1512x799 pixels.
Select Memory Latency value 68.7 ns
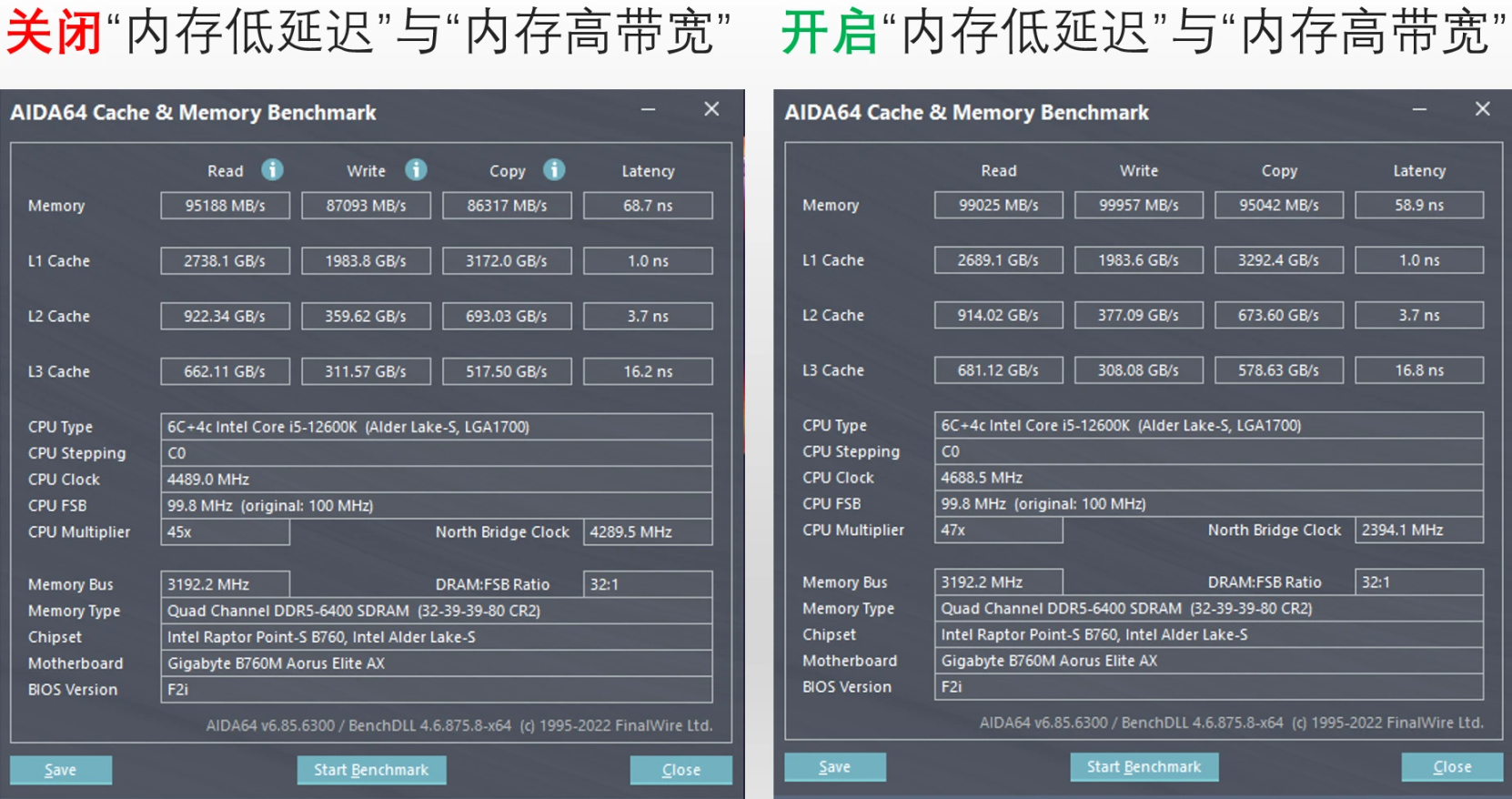[x=648, y=206]
